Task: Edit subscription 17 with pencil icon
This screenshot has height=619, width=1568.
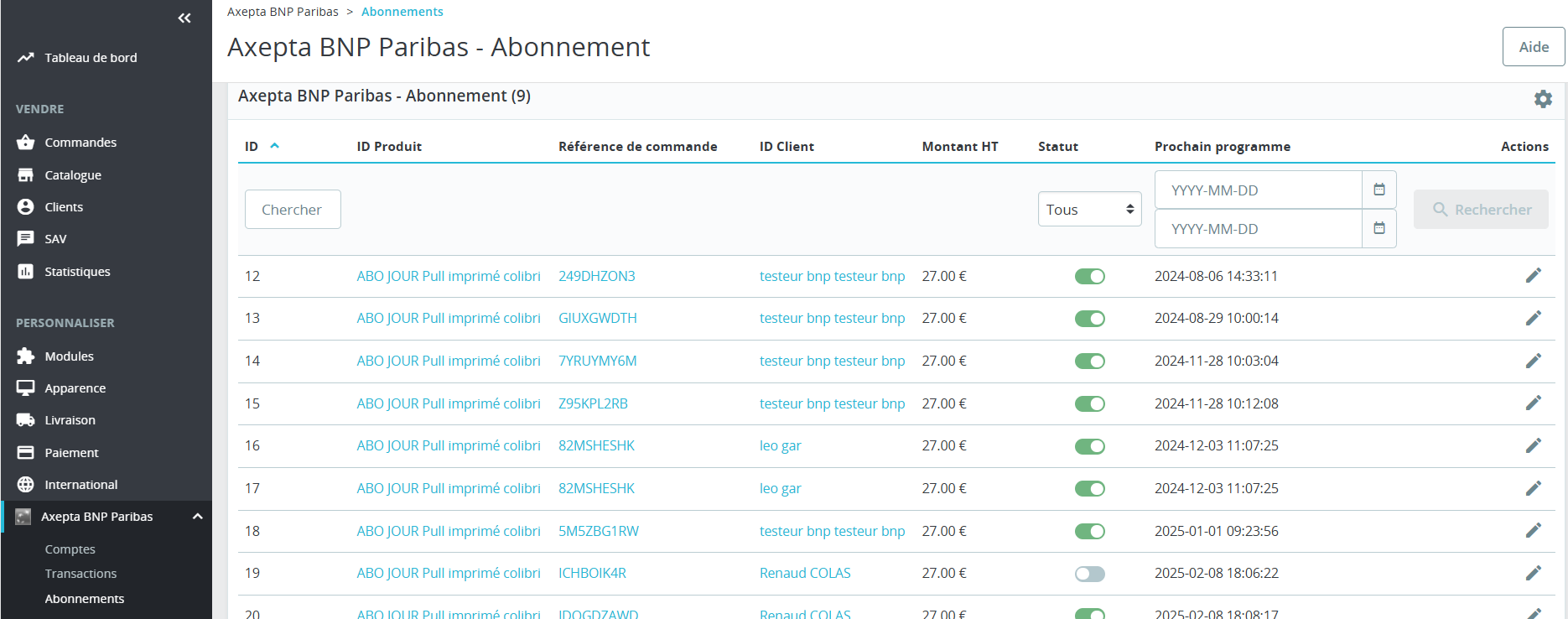Action: pyautogui.click(x=1534, y=488)
